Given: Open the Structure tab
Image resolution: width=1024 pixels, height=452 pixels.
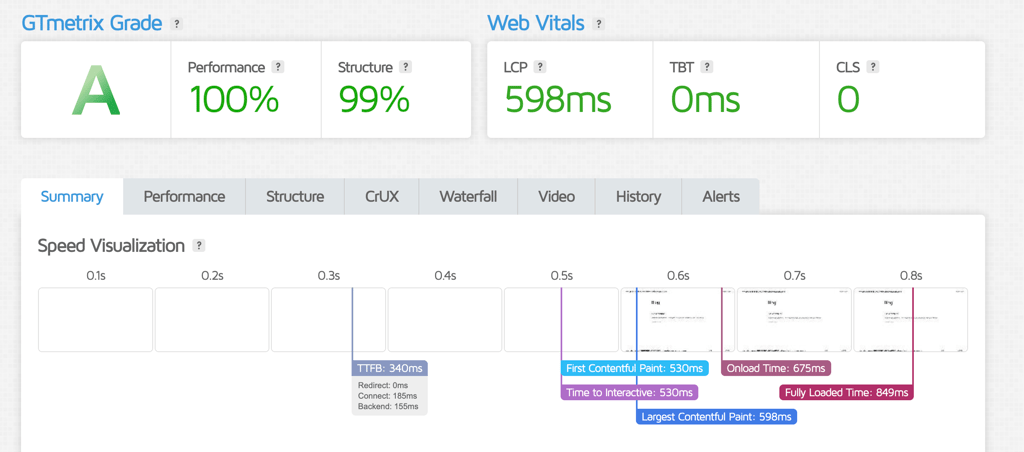Looking at the screenshot, I should click(295, 197).
